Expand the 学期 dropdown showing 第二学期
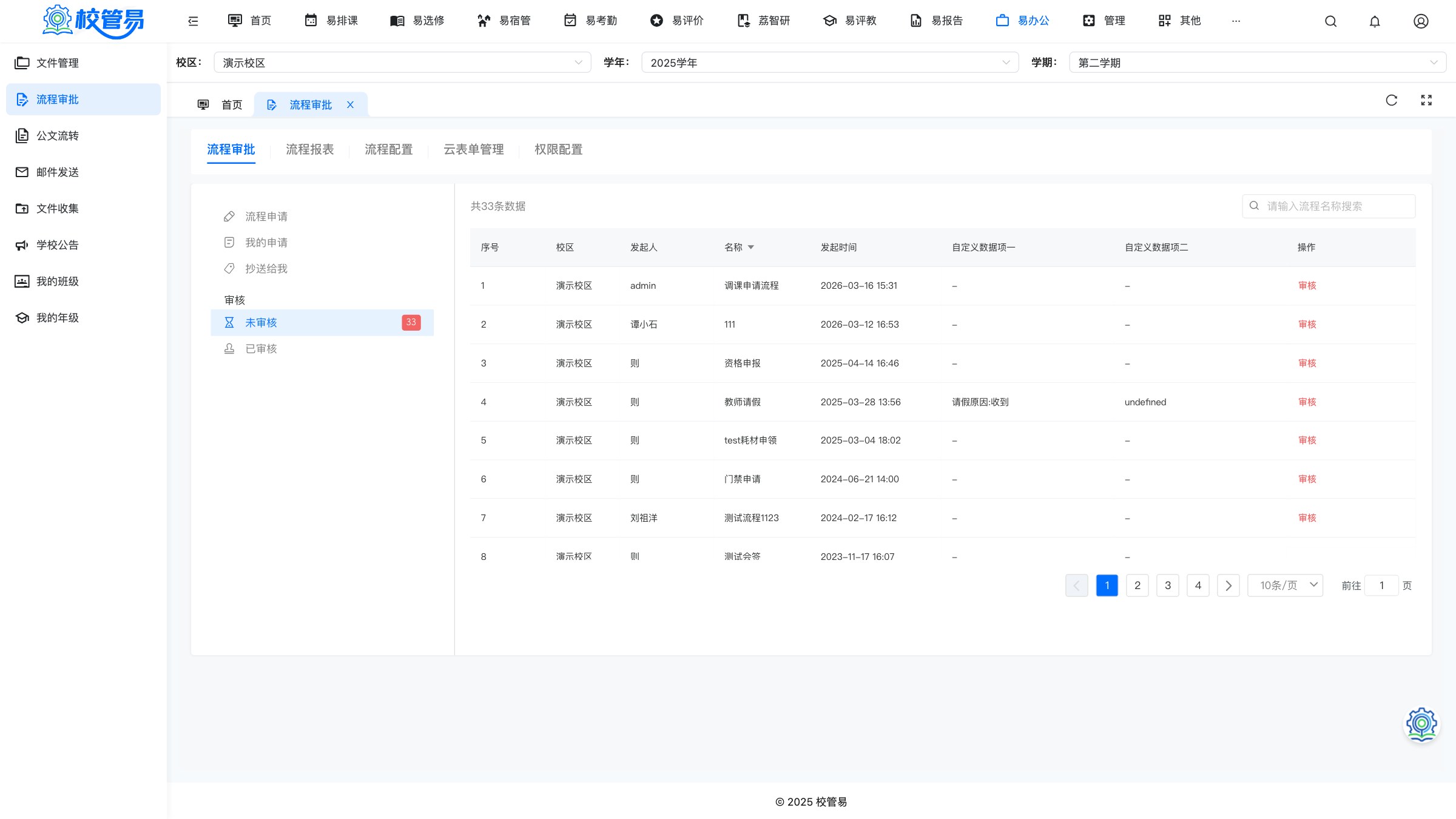Image resolution: width=1456 pixels, height=819 pixels. click(1258, 62)
